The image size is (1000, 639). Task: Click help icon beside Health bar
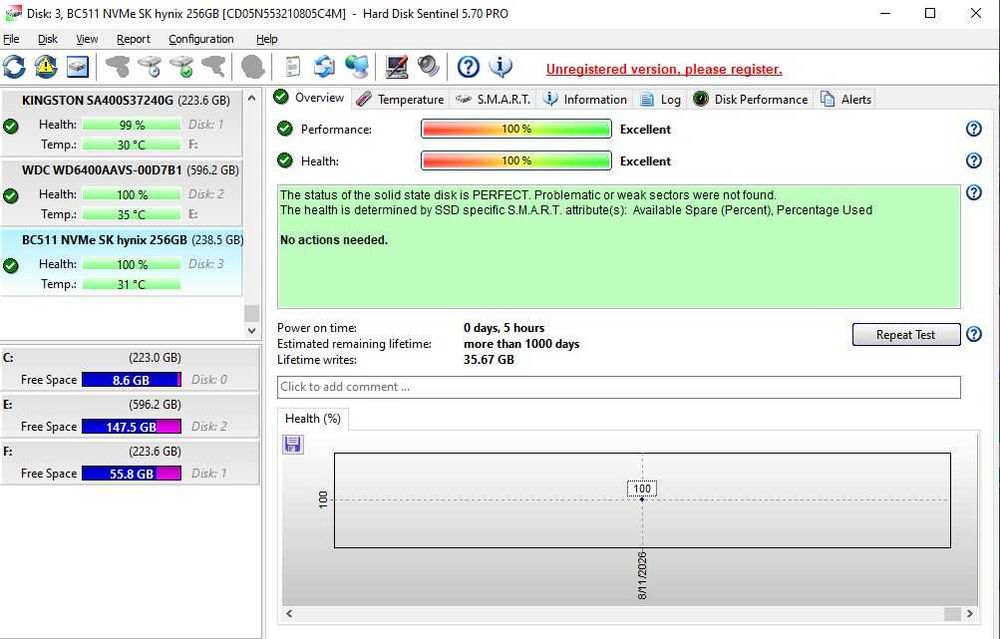974,161
